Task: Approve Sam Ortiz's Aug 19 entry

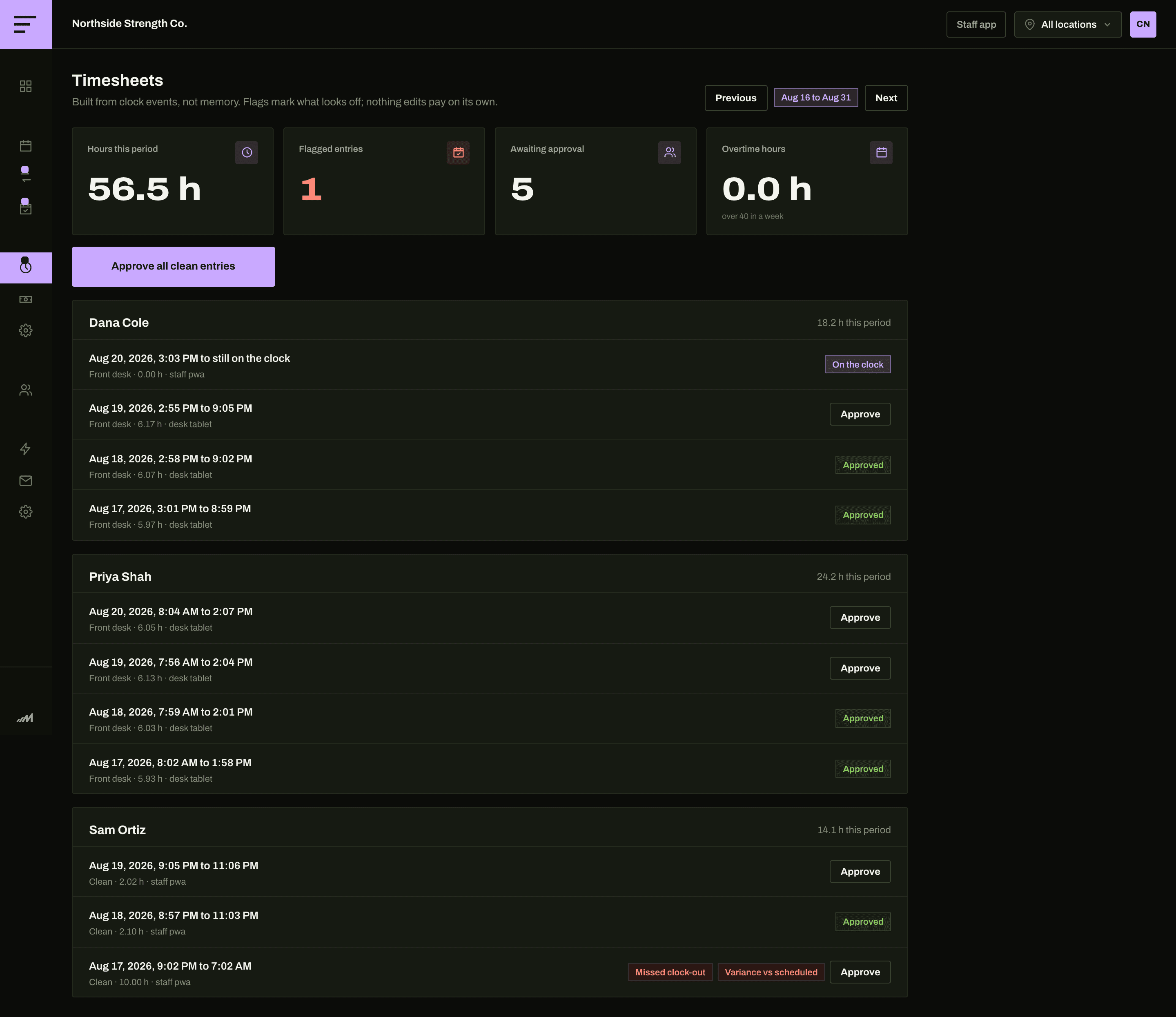Action: click(860, 872)
